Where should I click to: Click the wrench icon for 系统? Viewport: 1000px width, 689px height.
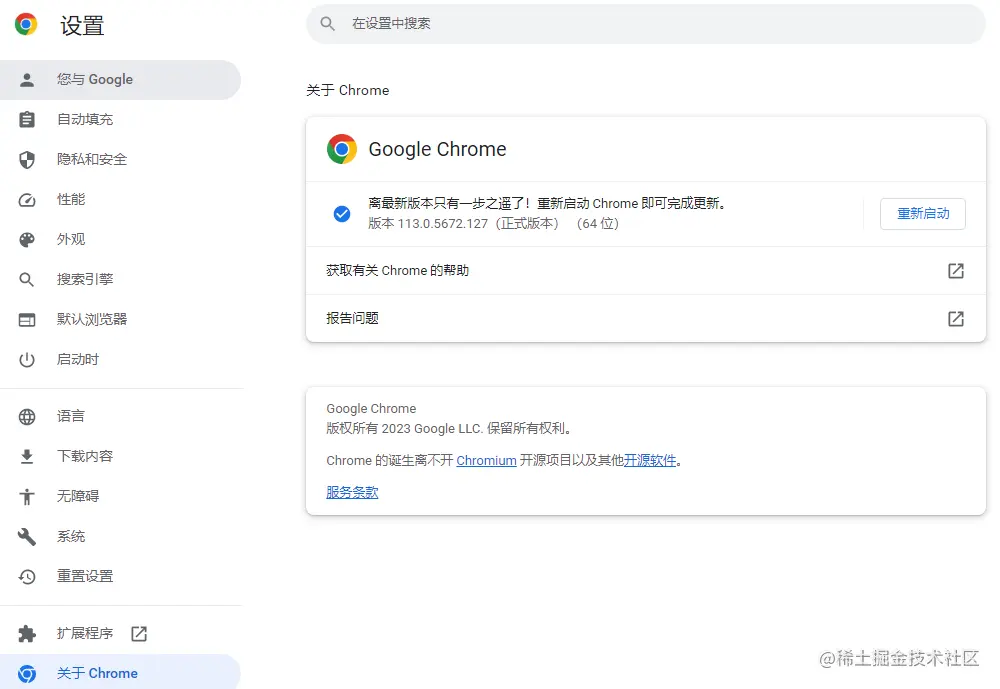point(27,537)
